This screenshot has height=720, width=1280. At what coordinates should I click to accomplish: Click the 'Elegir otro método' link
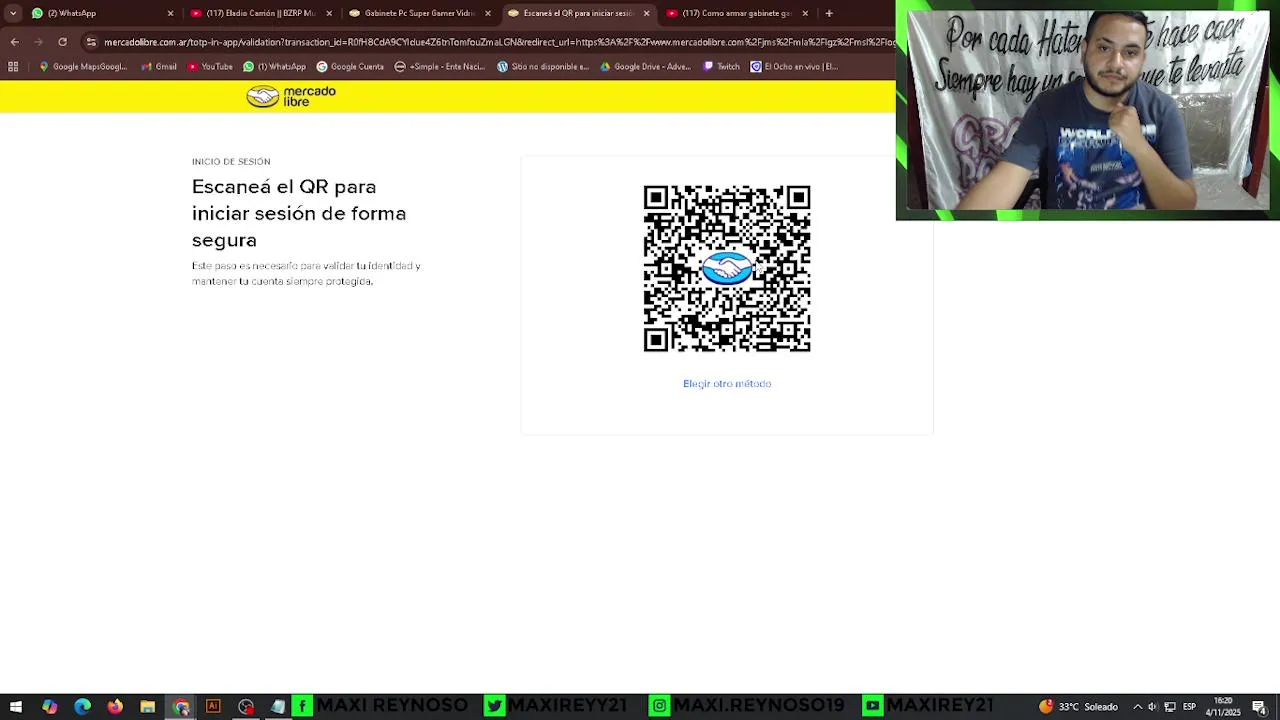[727, 384]
